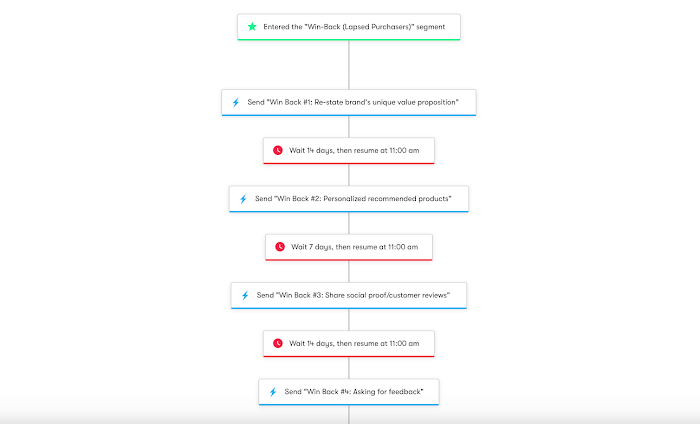Select the Personalized recommended products email step
Screen dimensions: 700x424
tap(349, 199)
